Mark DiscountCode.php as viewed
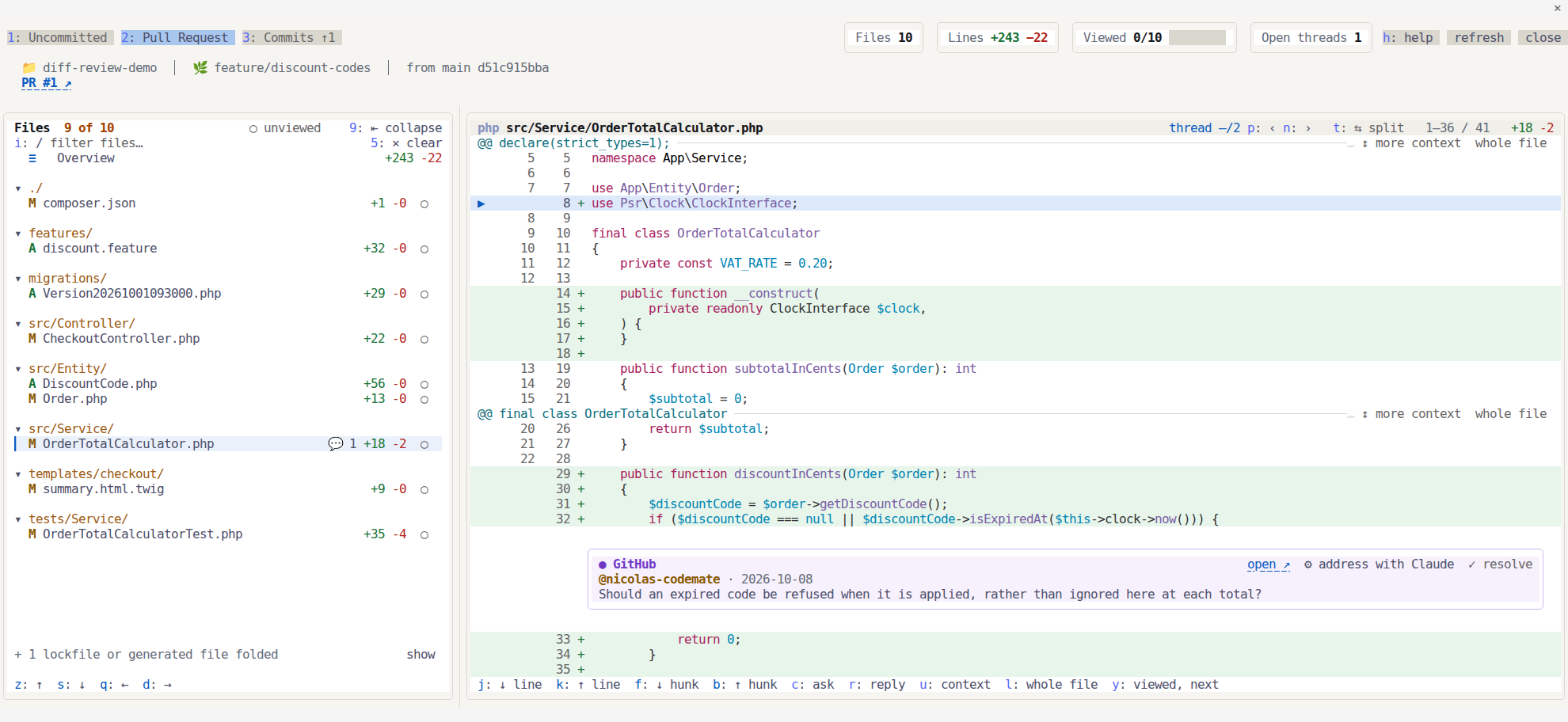The image size is (1568, 722). pyautogui.click(x=424, y=385)
